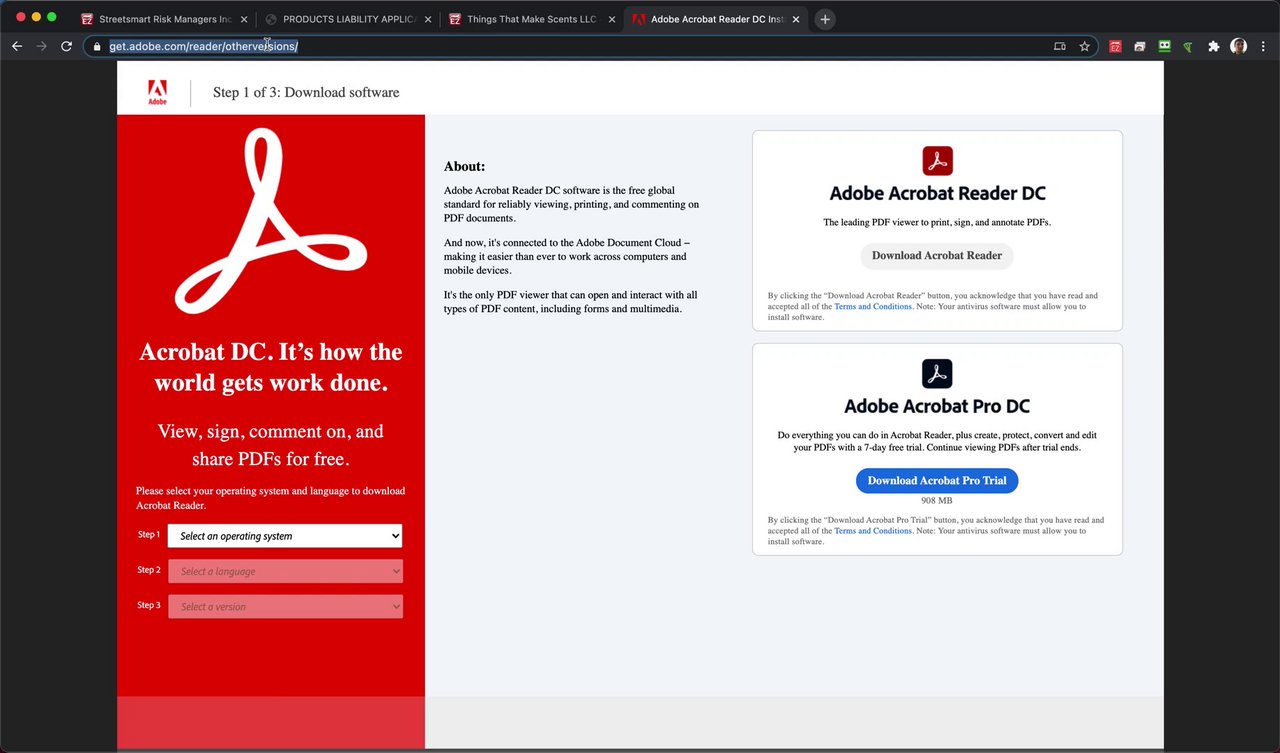This screenshot has height=753, width=1280.
Task: Open the Select a language dropdown
Action: tap(285, 571)
